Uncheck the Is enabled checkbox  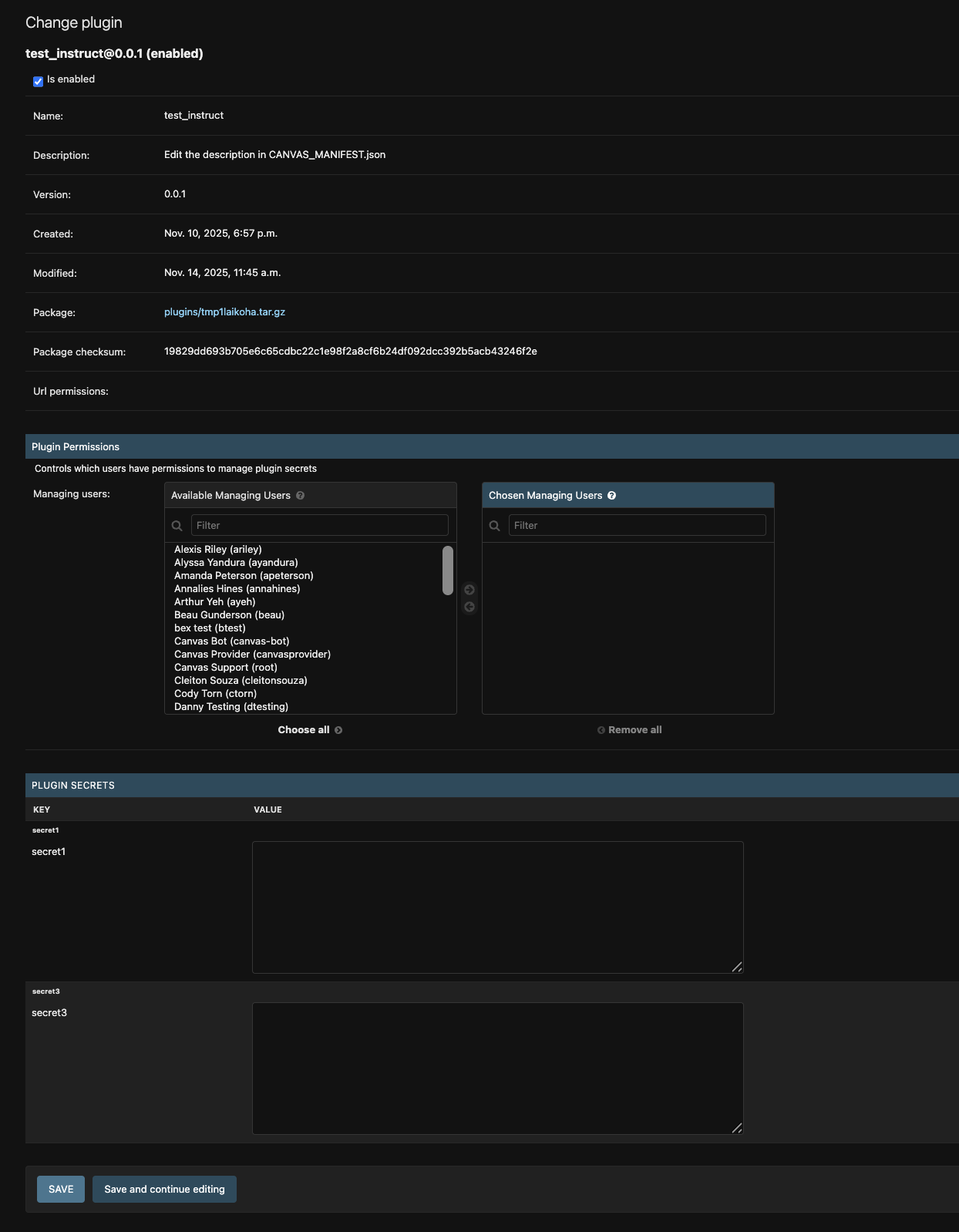[x=38, y=81]
